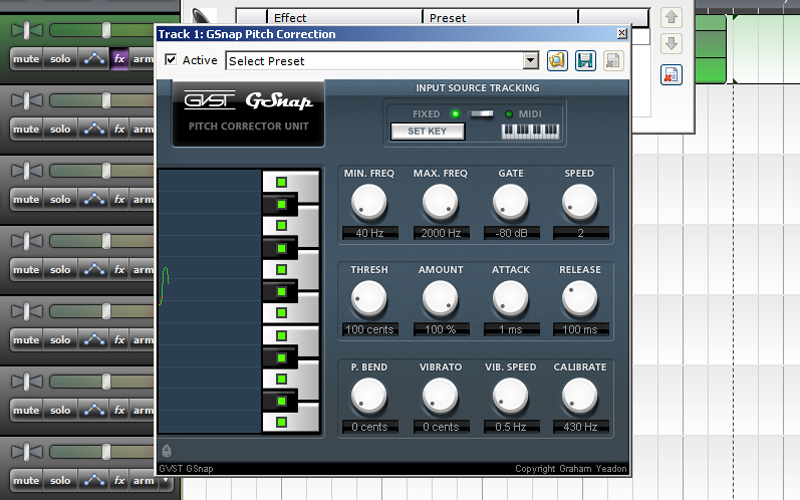
Task: Toggle the F# black key
Action: point(282,291)
